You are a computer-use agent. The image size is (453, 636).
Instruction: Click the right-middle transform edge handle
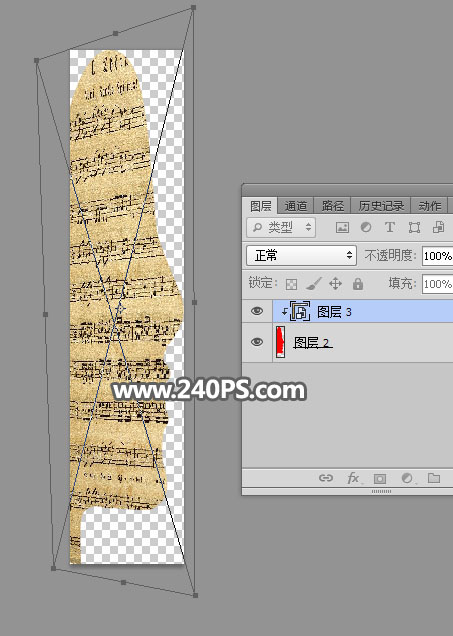click(x=194, y=302)
